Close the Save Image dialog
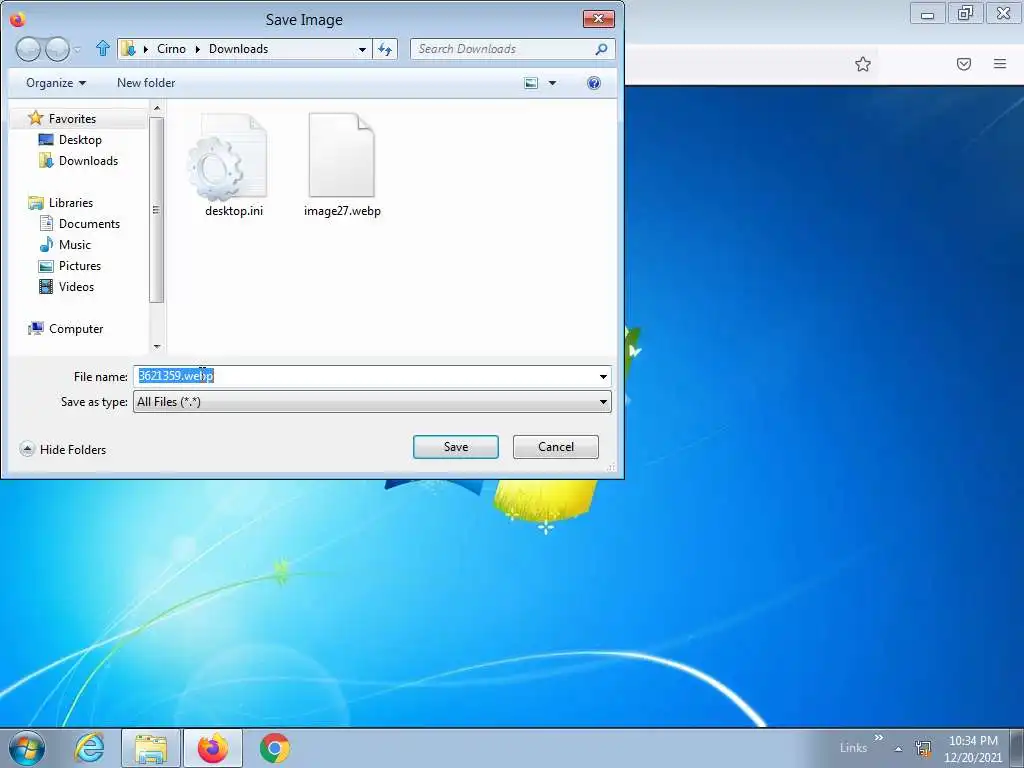 598,19
